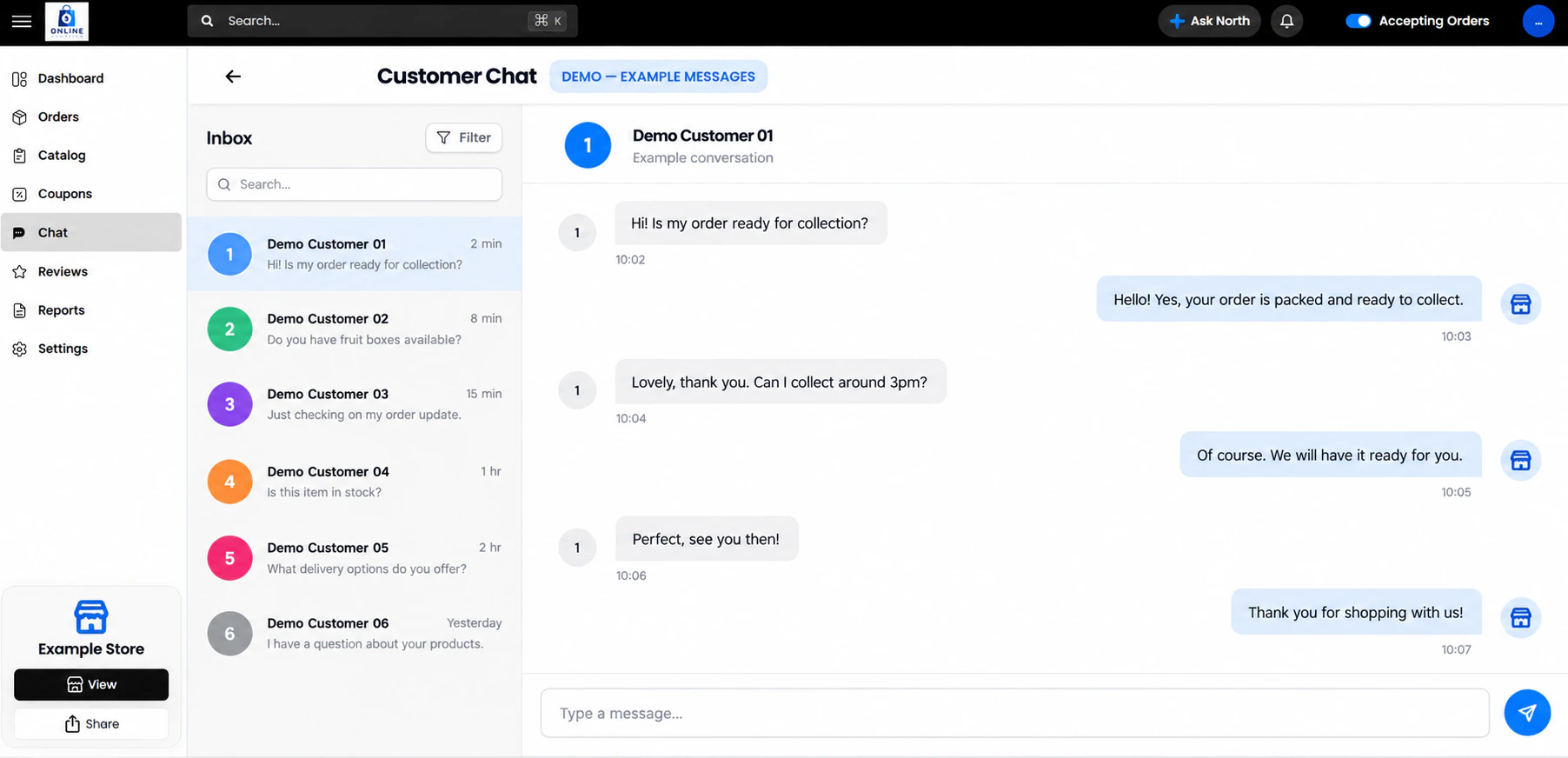Open the notifications bell
The height and width of the screenshot is (758, 1568).
pyautogui.click(x=1286, y=21)
